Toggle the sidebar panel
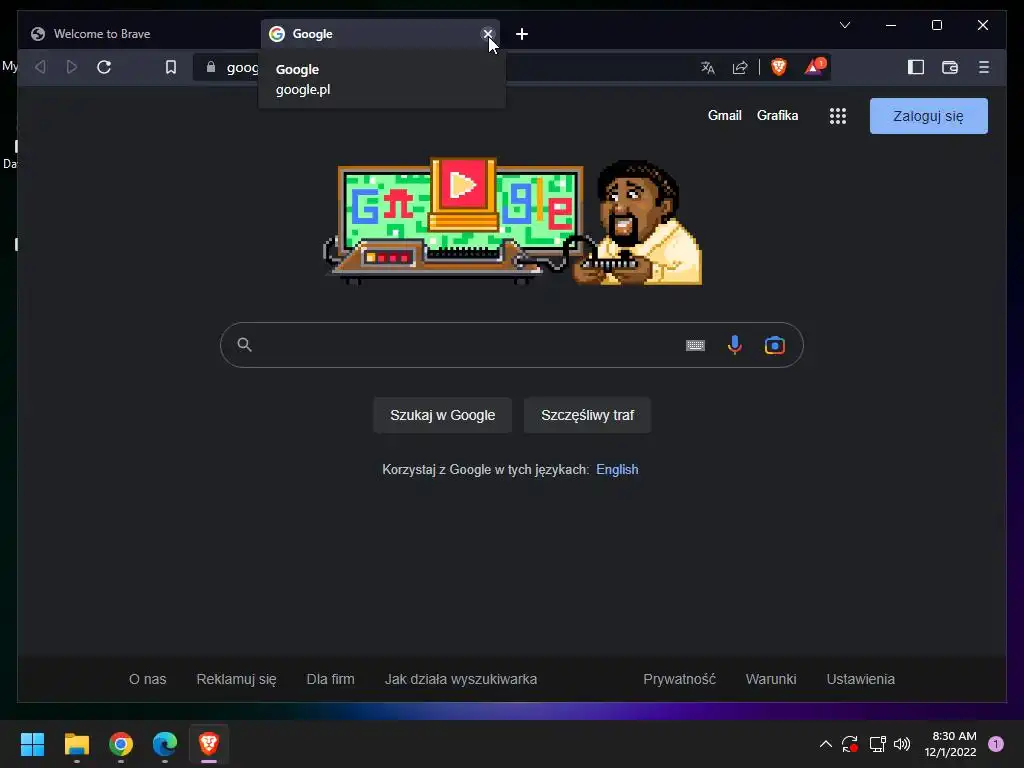Screen dimensions: 1024x768 tap(916, 67)
